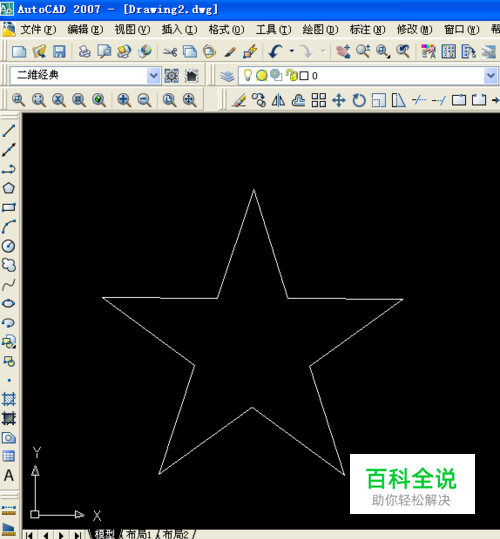The height and width of the screenshot is (539, 500).
Task: Click the Array tool icon
Action: coord(319,100)
